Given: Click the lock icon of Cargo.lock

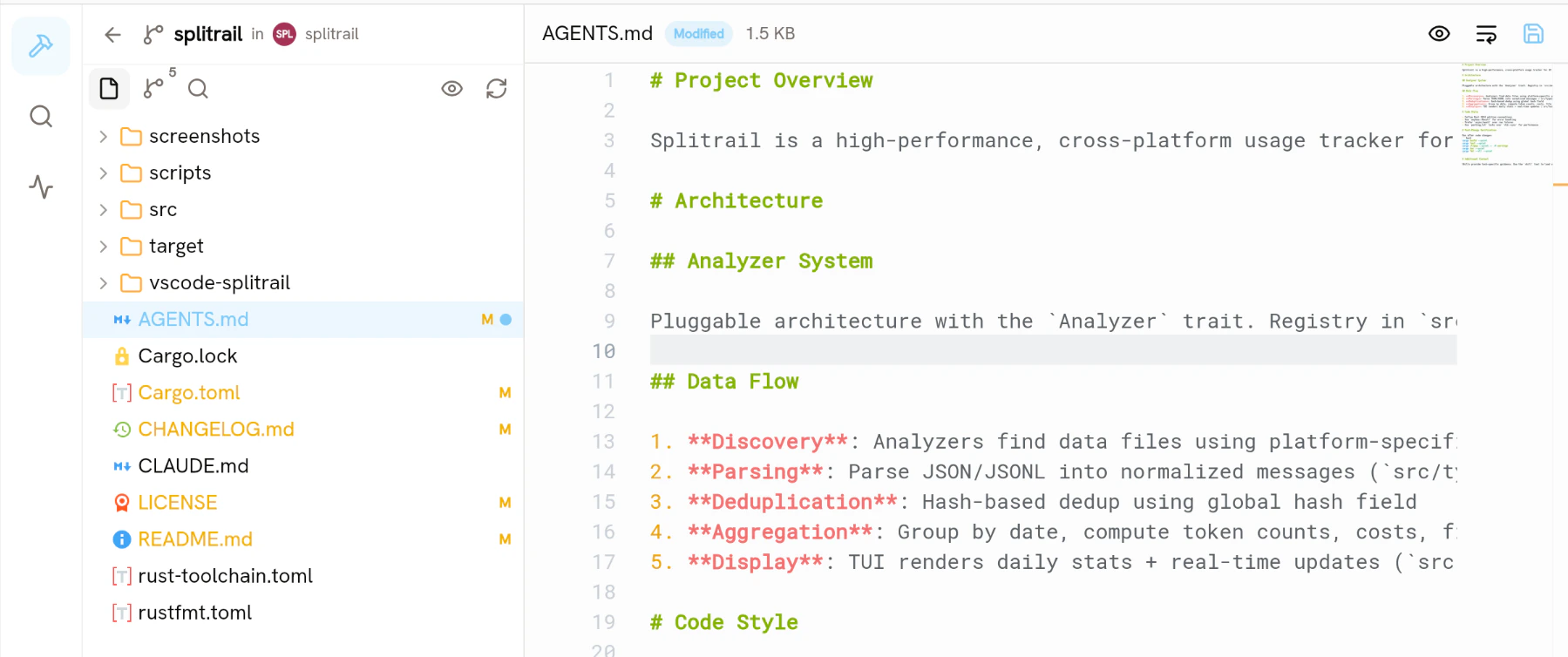Looking at the screenshot, I should (122, 356).
